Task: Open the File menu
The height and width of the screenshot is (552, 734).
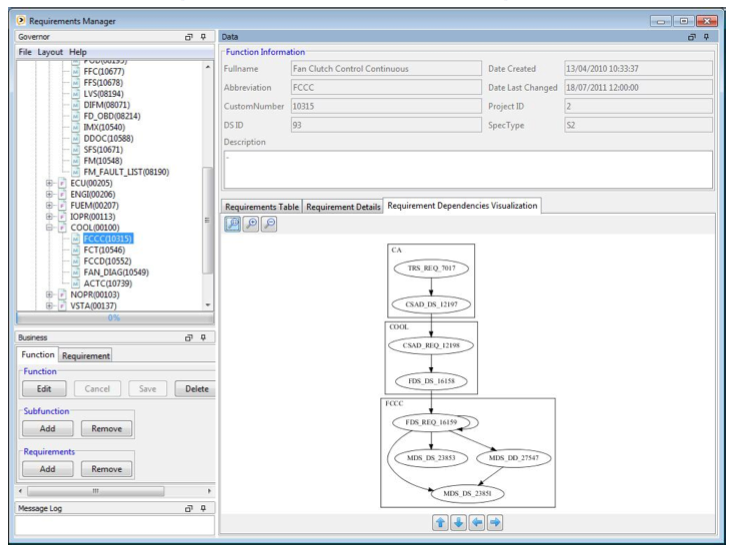Action: click(25, 52)
